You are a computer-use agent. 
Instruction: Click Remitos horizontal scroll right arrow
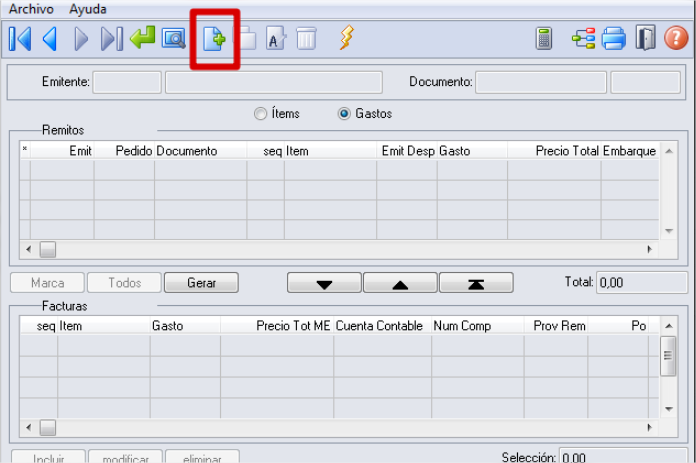649,249
